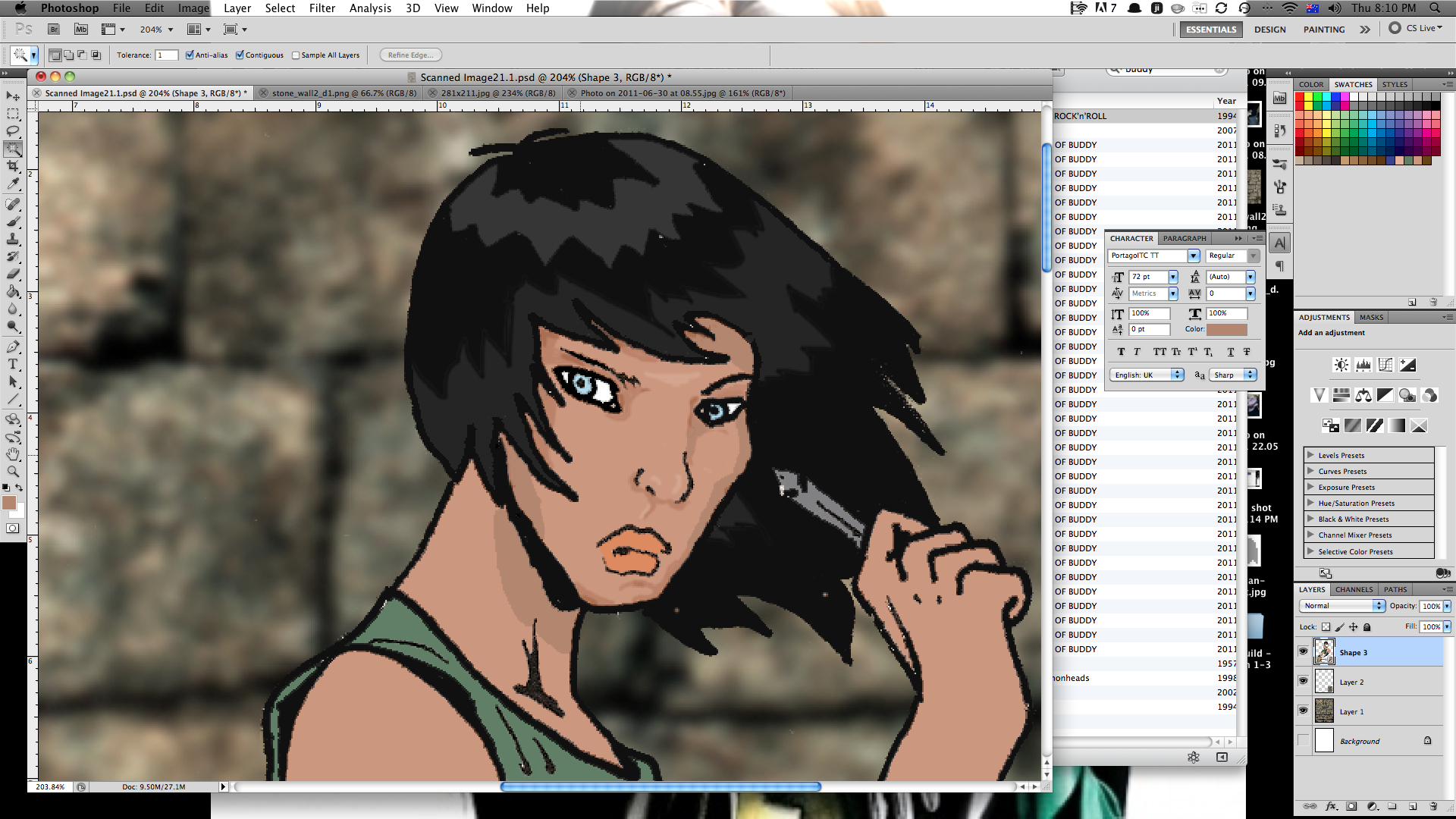
Task: Click the Character panel text color swatch
Action: (x=1227, y=329)
